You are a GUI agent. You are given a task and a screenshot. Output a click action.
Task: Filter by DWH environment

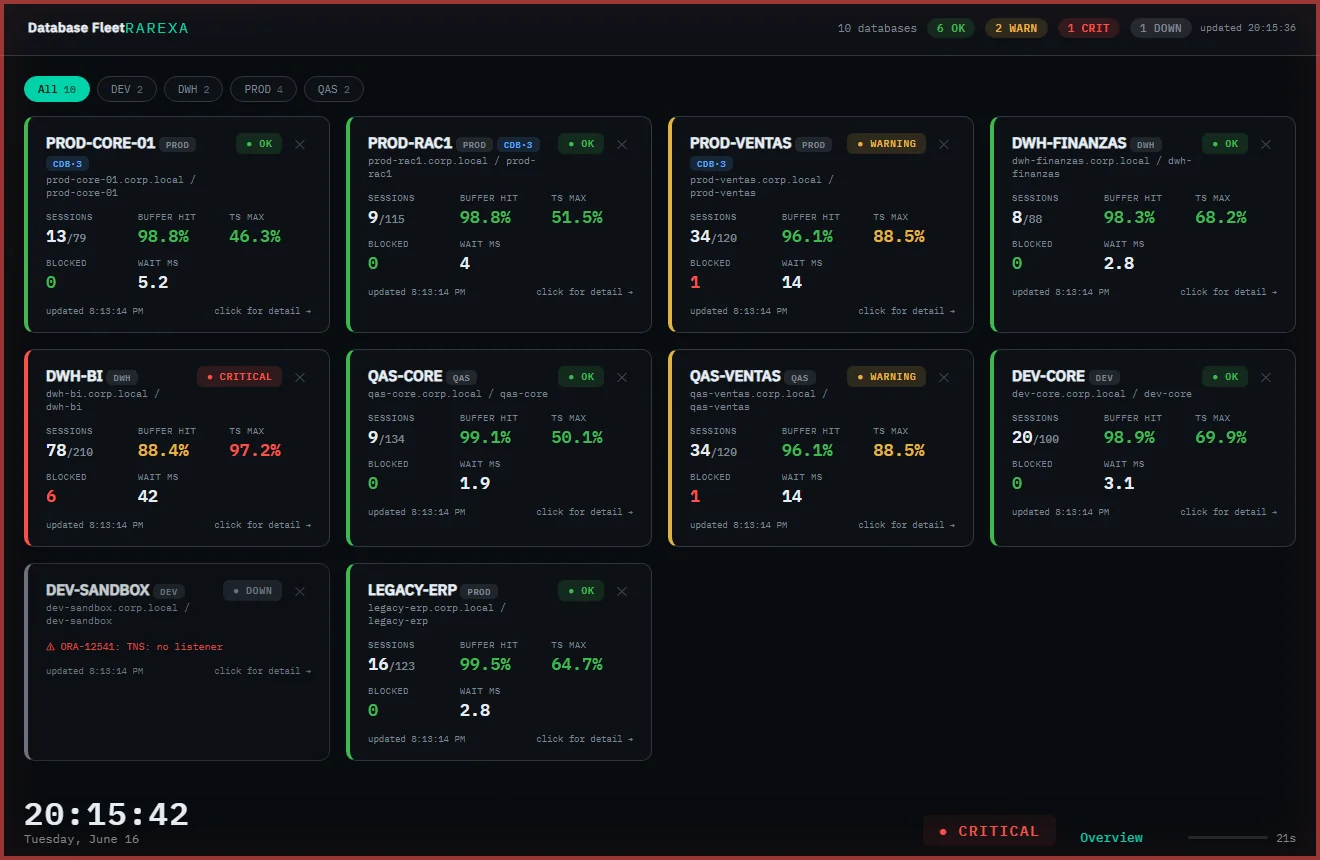coord(194,89)
